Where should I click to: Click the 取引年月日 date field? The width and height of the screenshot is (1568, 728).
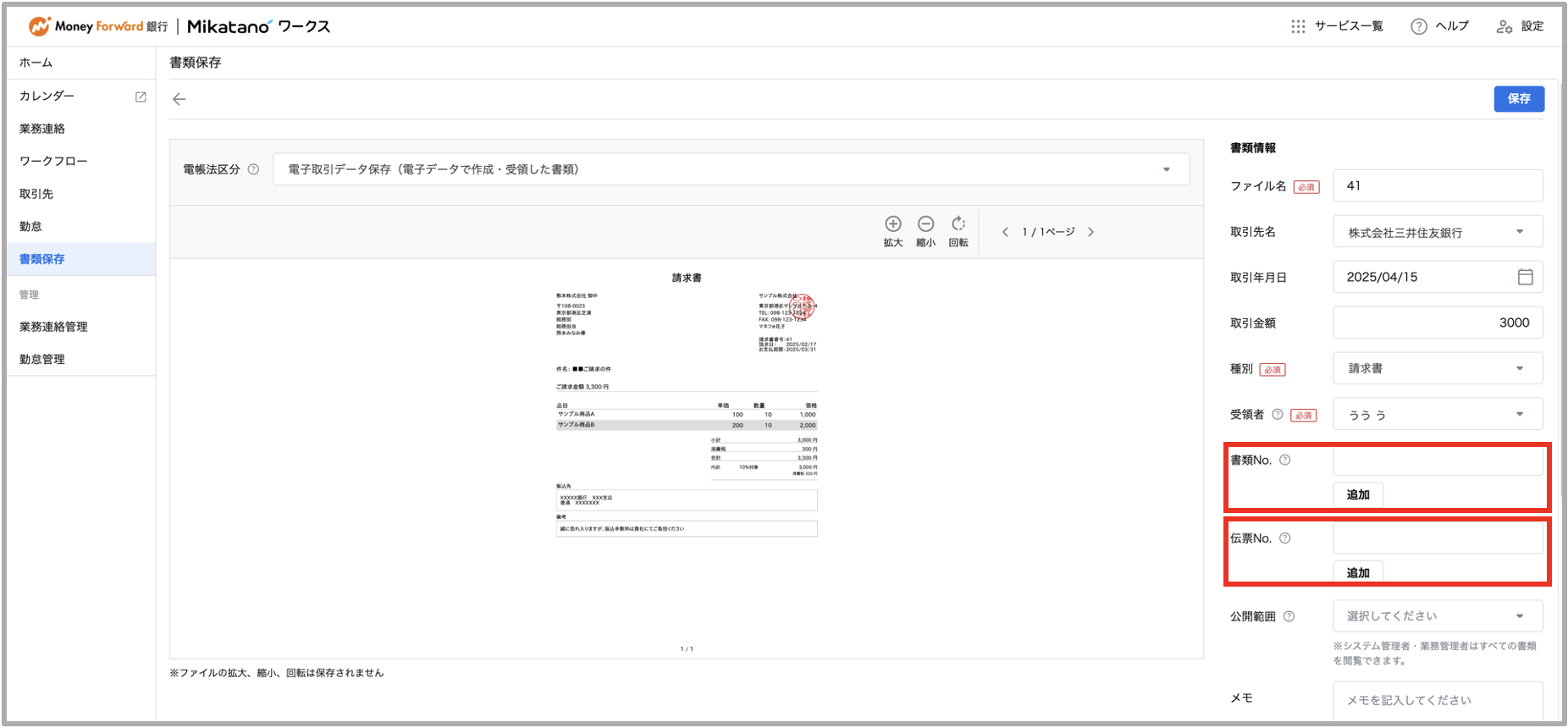click(x=1438, y=277)
